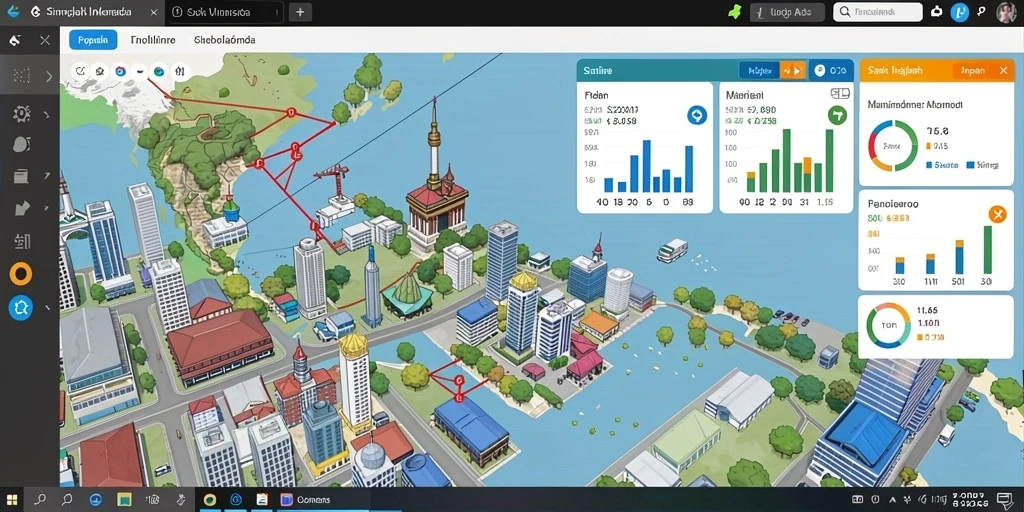Click the orange X icon in Penoleeroo card
The width and height of the screenshot is (1024, 512).
coord(997,214)
